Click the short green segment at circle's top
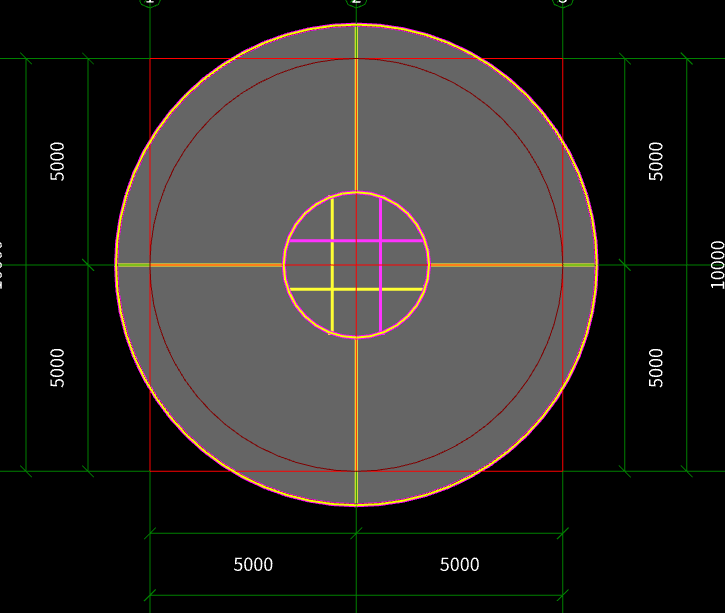 click(356, 43)
